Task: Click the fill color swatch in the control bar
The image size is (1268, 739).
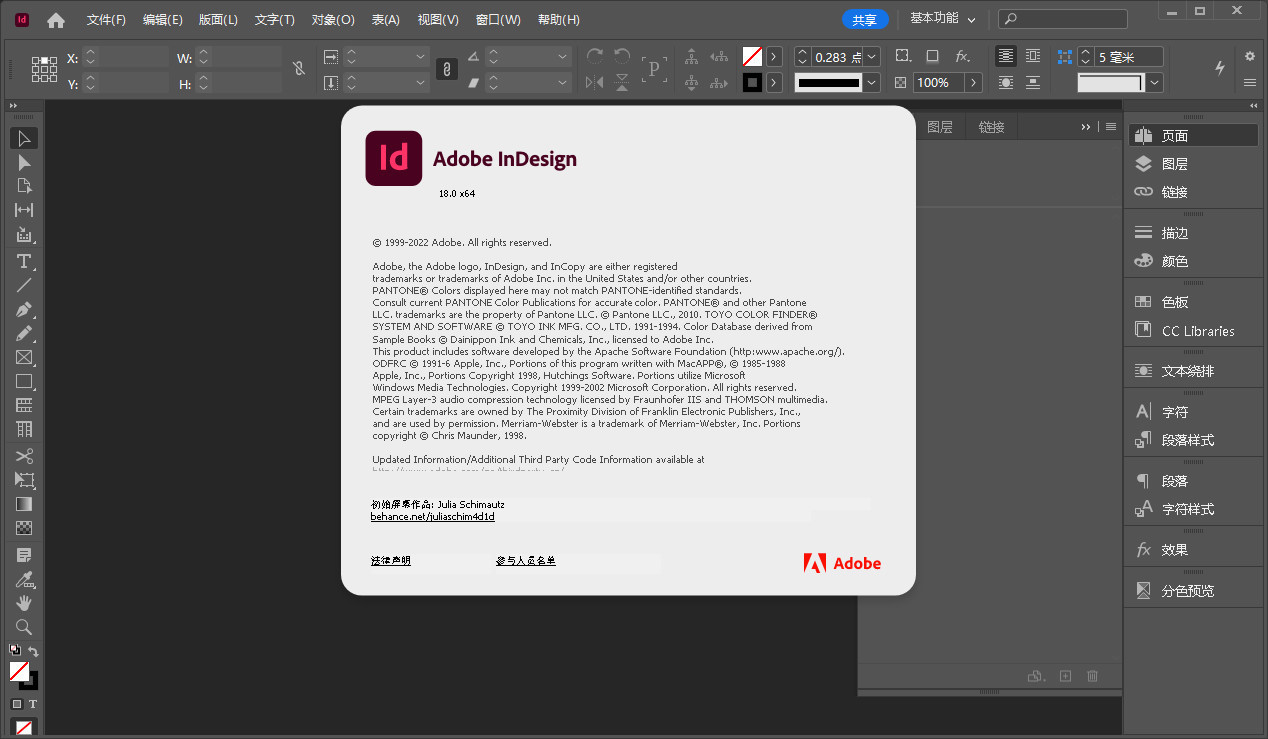Action: click(x=752, y=57)
